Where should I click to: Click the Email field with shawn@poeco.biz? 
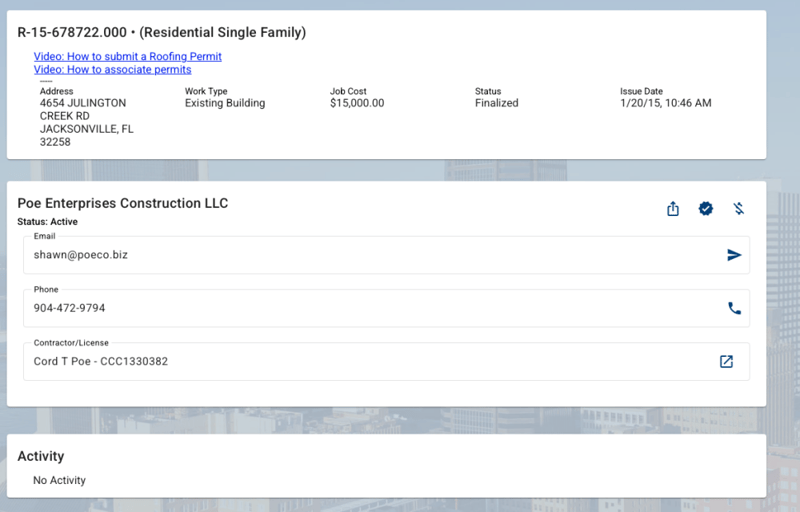coord(370,255)
